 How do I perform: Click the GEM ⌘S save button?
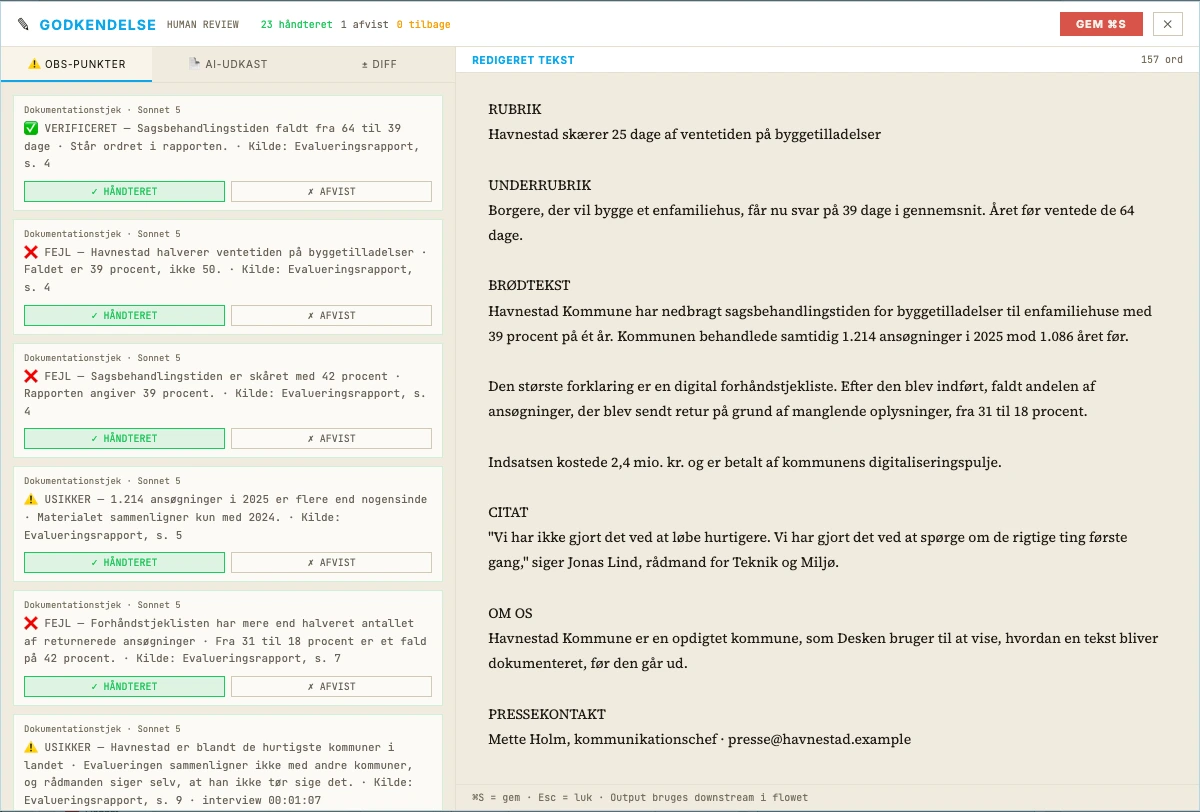[1101, 24]
